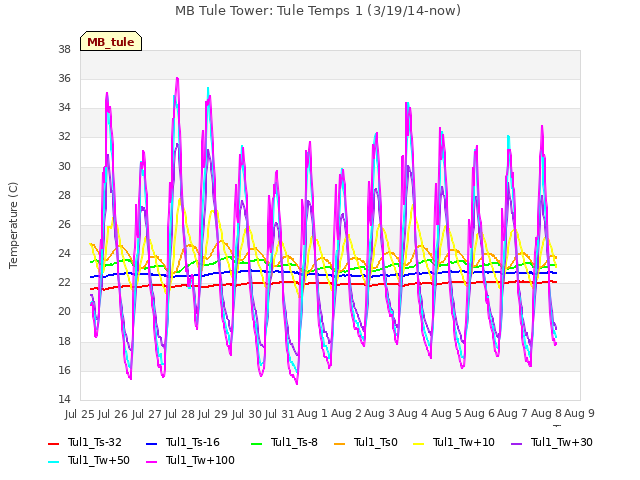Click the Jul 31 x-axis date label
Viewport: 640px width, 480px height.
click(280, 414)
